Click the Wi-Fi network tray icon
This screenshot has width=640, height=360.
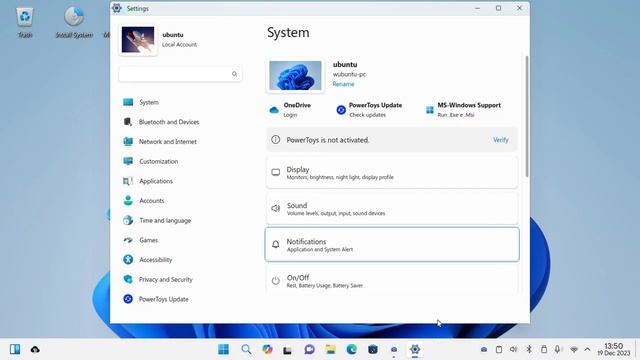click(574, 350)
